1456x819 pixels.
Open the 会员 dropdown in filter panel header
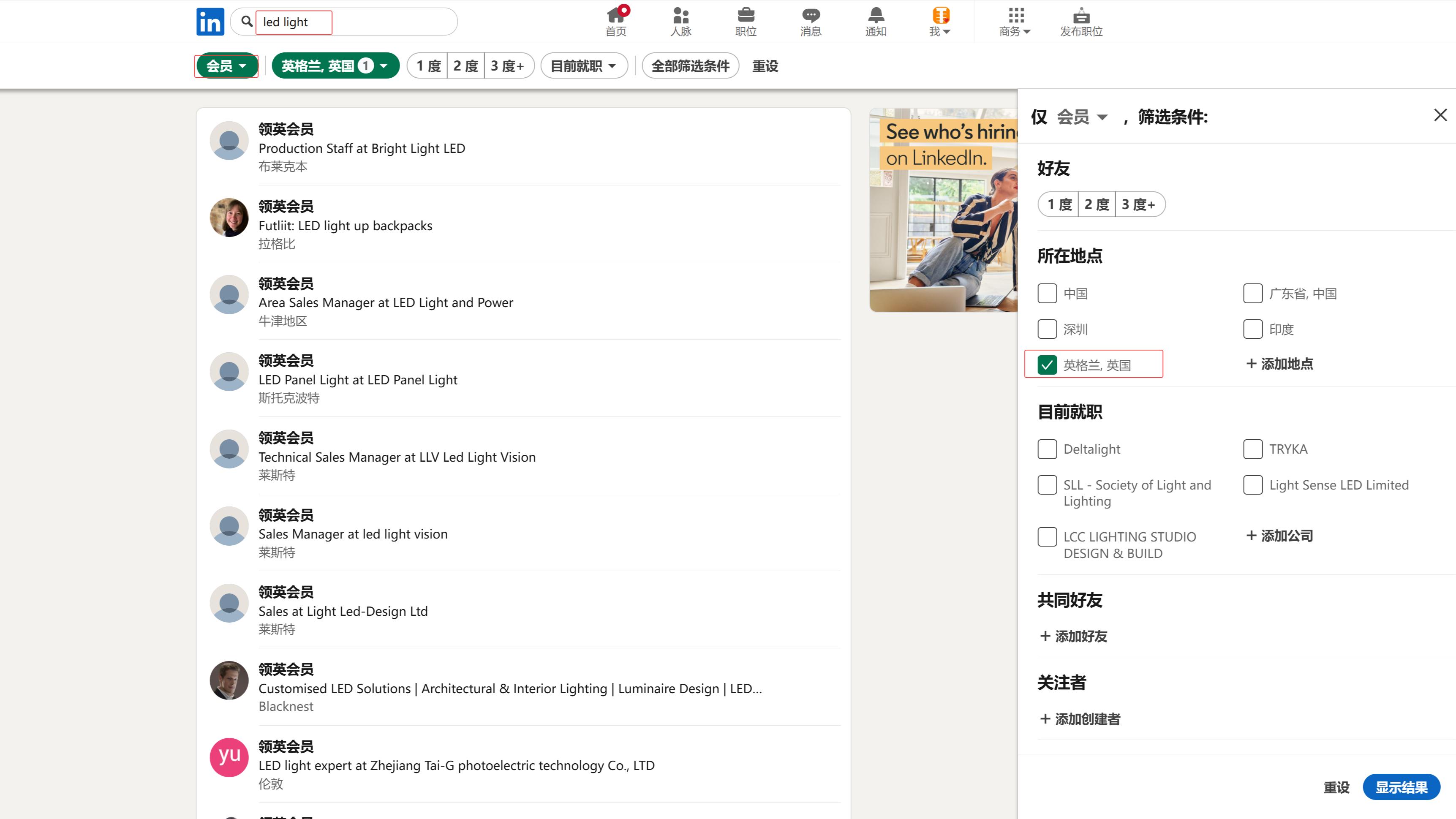pyautogui.click(x=1082, y=117)
